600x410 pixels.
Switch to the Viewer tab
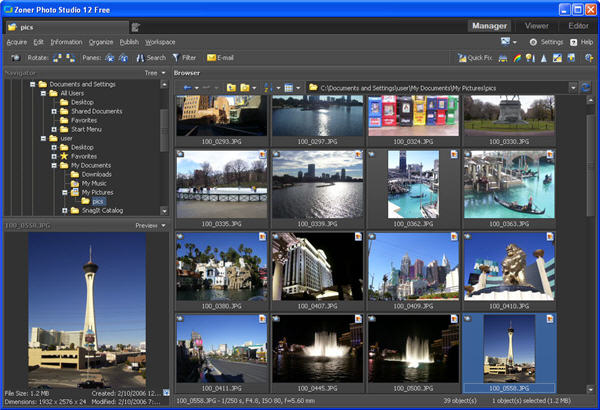coord(536,25)
